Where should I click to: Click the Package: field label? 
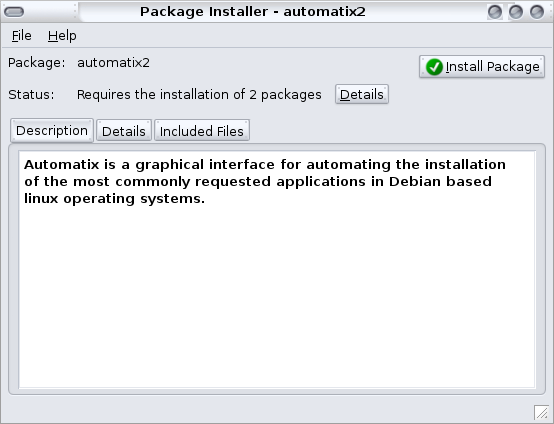[x=37, y=63]
